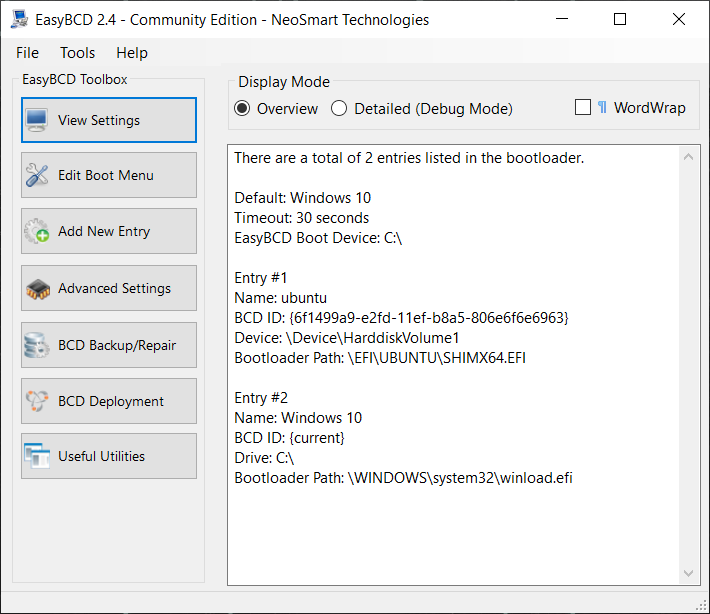Click the BCD Deployment button label
This screenshot has height=614, width=710.
coord(111,401)
